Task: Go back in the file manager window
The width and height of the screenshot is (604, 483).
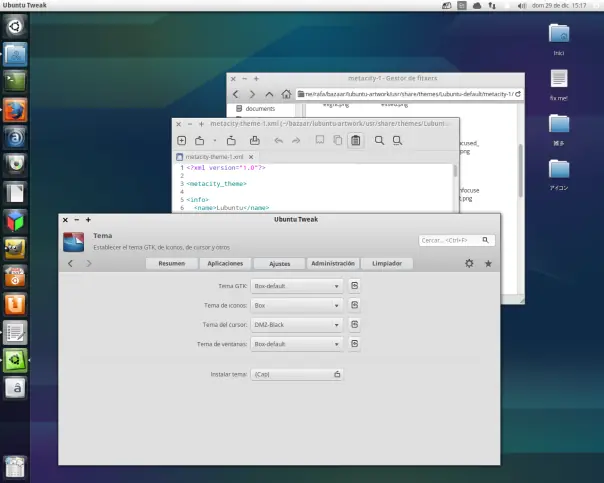Action: pyautogui.click(x=236, y=94)
